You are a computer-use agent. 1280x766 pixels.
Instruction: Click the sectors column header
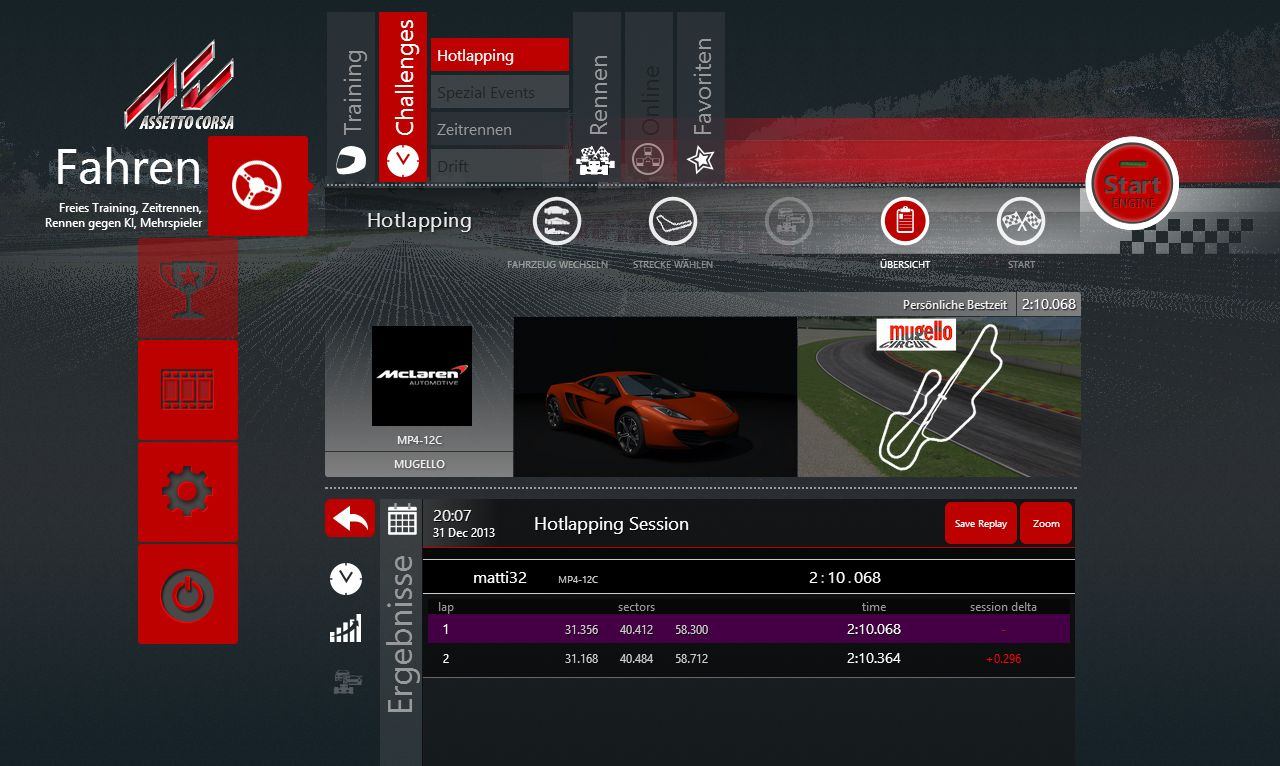tap(636, 607)
